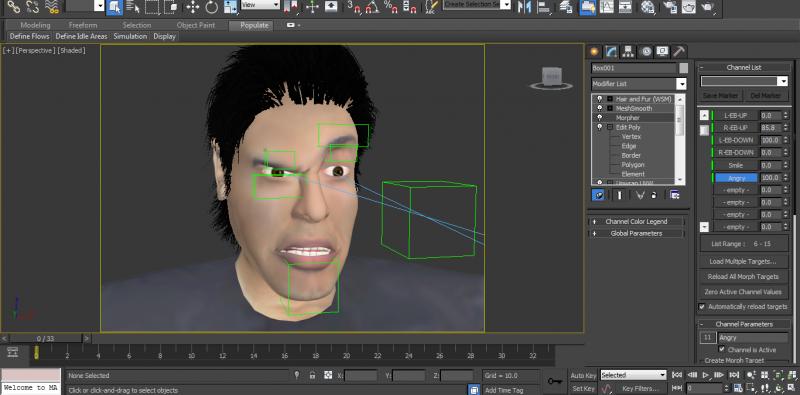Click the Play Animation button
The height and width of the screenshot is (395, 800).
[706, 375]
